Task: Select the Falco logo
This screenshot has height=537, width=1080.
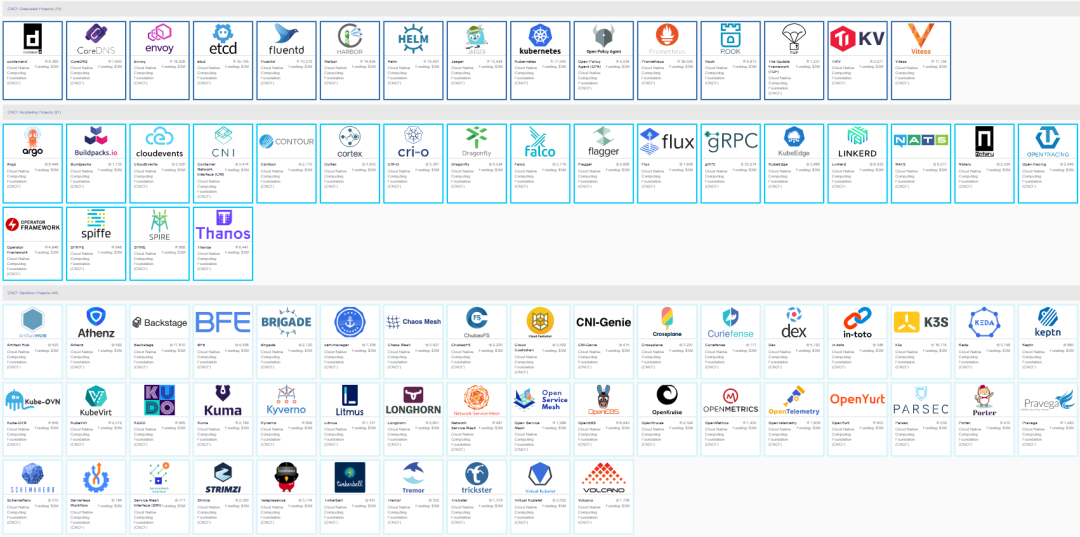Action: pyautogui.click(x=540, y=142)
